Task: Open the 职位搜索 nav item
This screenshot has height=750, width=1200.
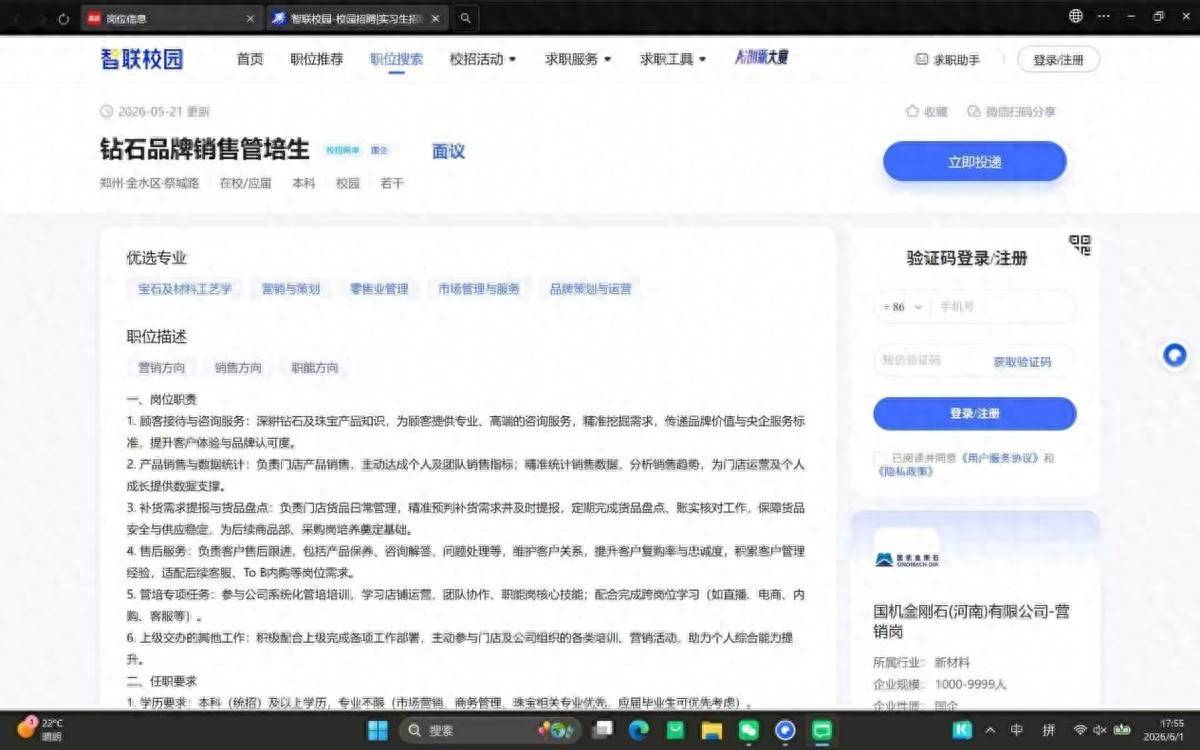Action: (397, 59)
